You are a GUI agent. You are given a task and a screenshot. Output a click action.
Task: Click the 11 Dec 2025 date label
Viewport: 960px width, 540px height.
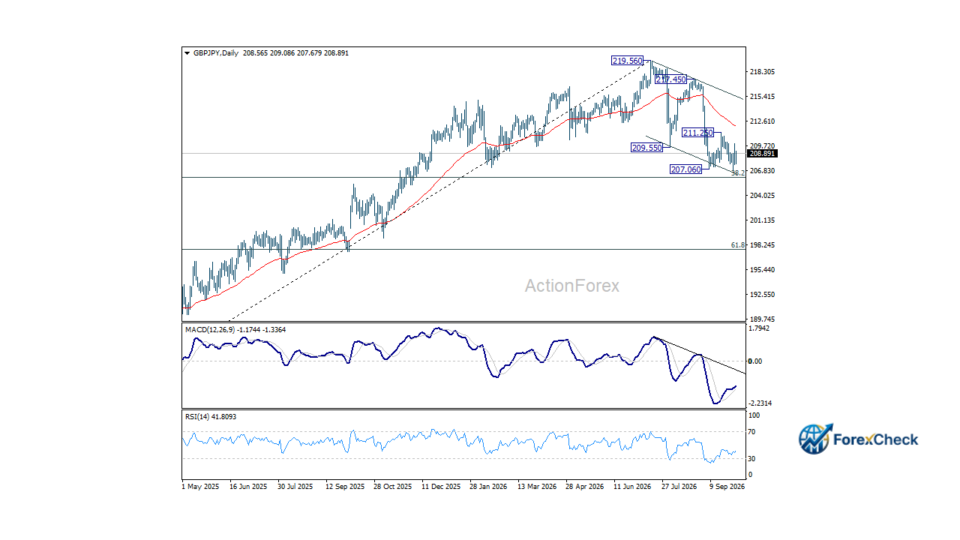tap(441, 487)
